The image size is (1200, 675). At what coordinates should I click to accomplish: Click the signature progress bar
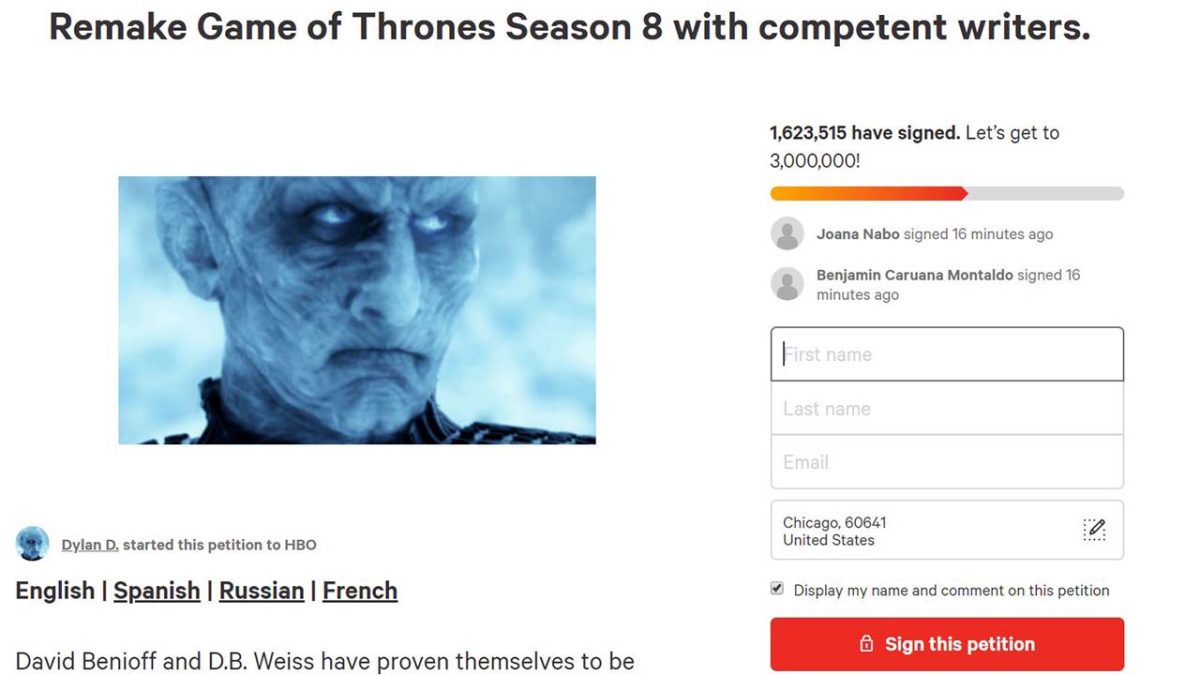coord(945,192)
